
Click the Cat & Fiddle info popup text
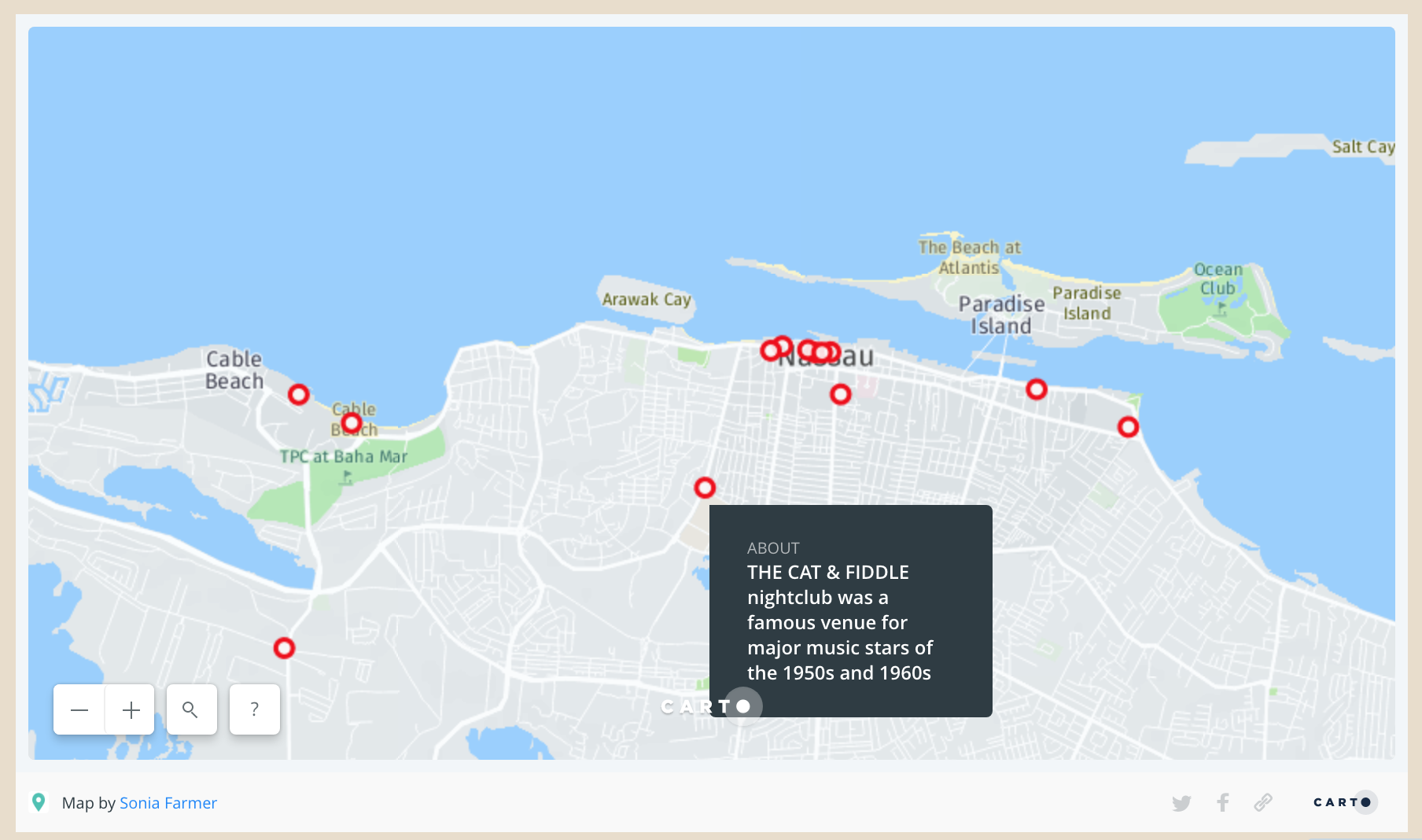point(839,622)
